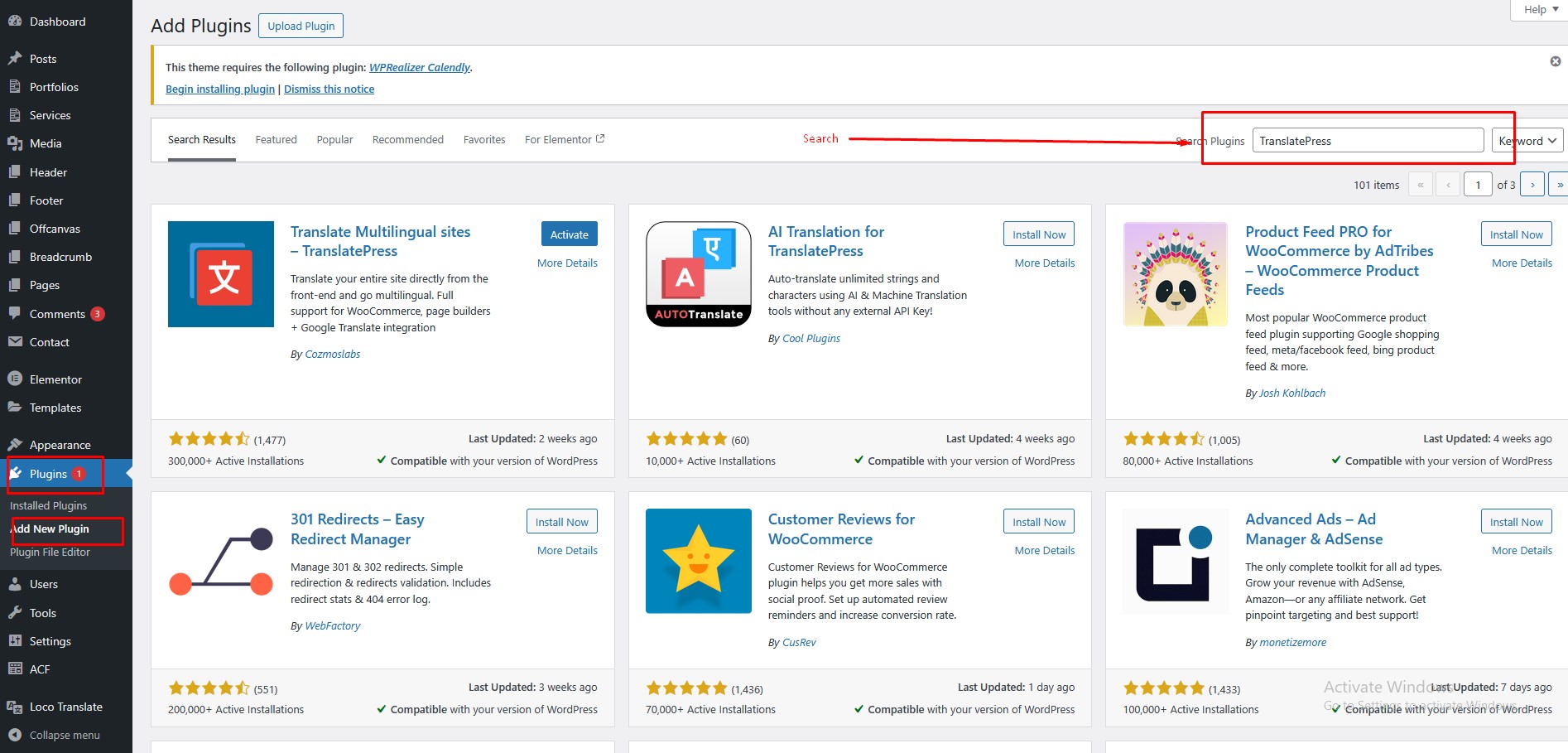Switch to the Popular plugins tab

(x=334, y=139)
